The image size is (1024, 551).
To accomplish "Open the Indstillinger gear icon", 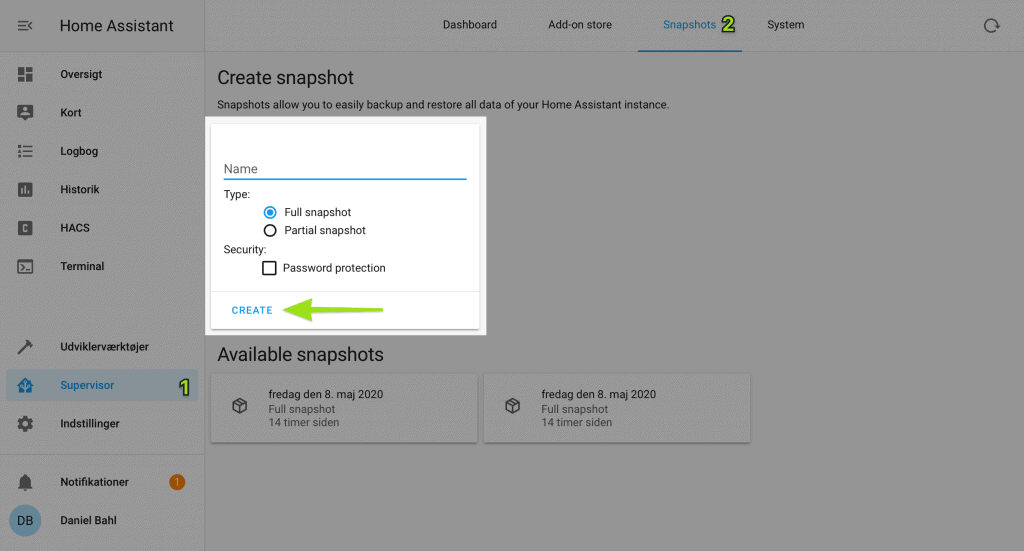I will click(25, 424).
